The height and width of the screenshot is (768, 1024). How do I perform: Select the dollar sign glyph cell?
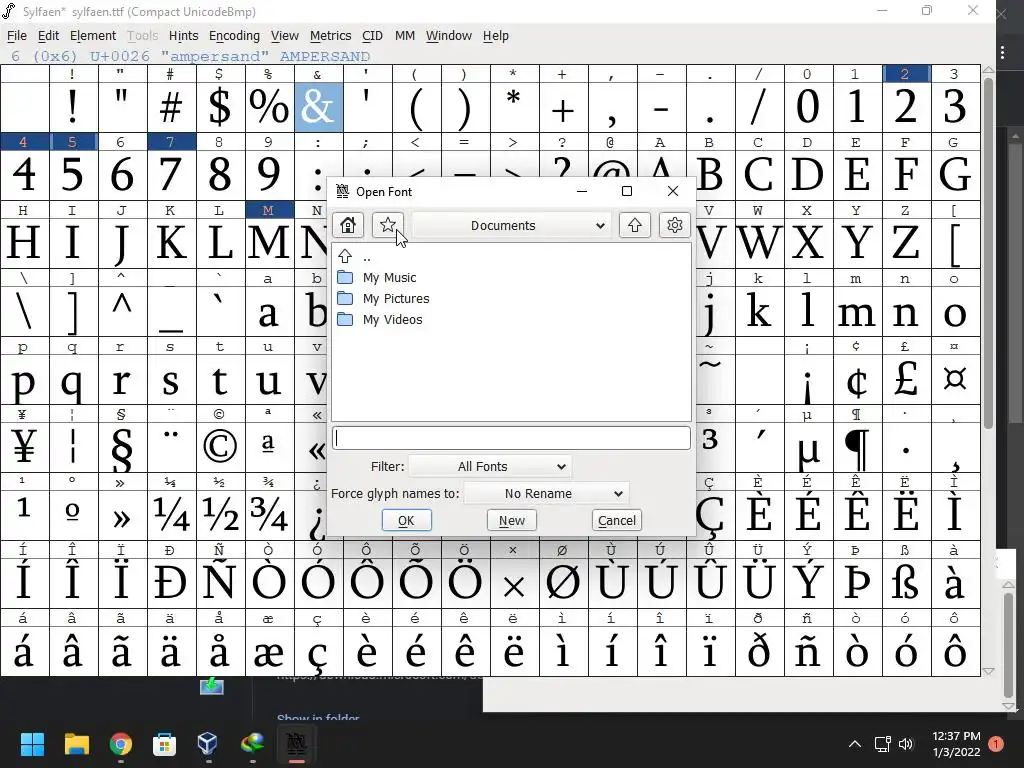(220, 107)
